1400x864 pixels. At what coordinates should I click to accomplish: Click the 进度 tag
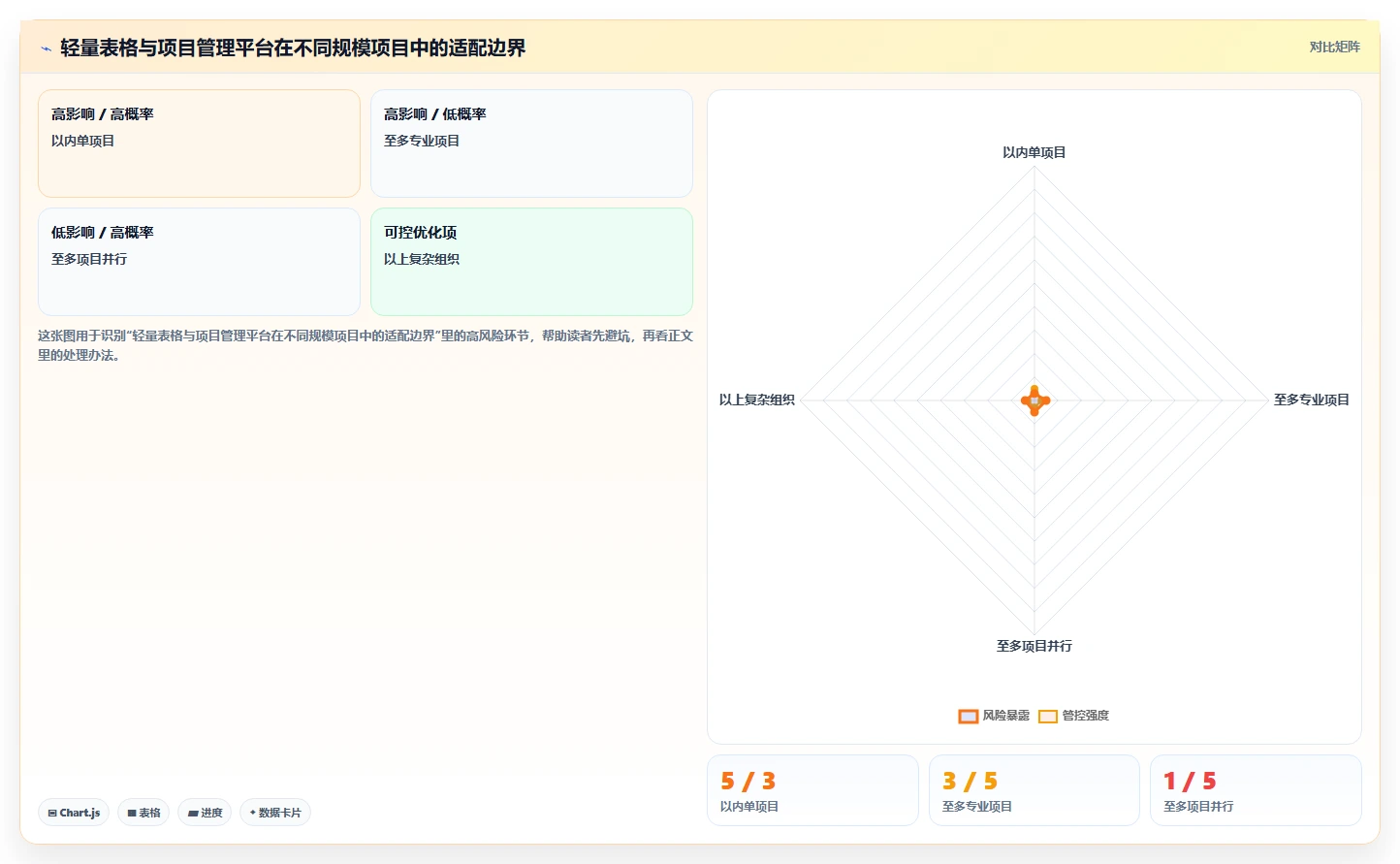[205, 813]
